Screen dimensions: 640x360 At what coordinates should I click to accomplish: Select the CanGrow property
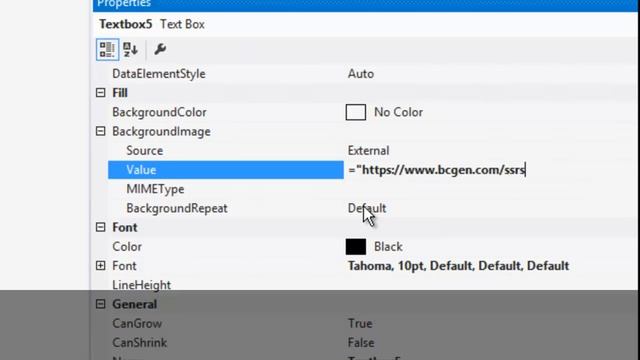click(137, 323)
